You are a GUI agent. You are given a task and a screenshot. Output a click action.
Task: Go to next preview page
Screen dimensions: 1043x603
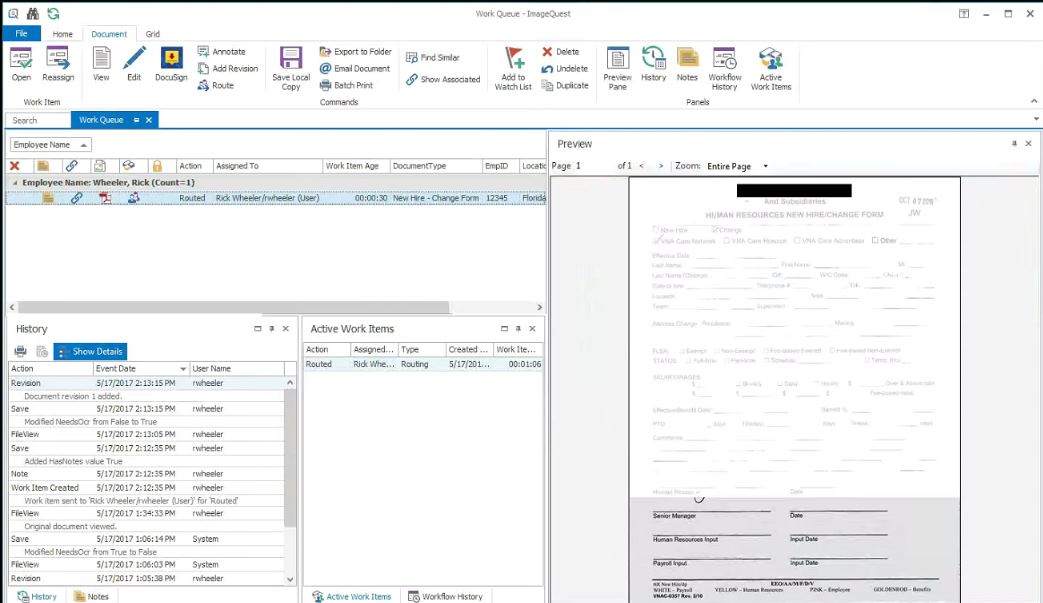(661, 166)
